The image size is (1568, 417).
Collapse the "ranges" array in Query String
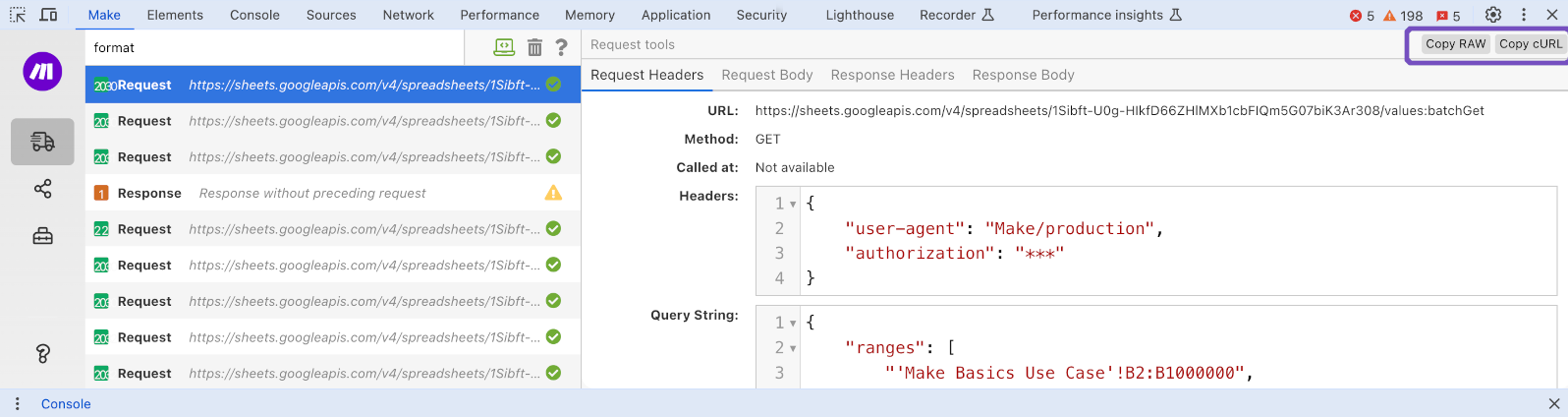click(x=793, y=348)
